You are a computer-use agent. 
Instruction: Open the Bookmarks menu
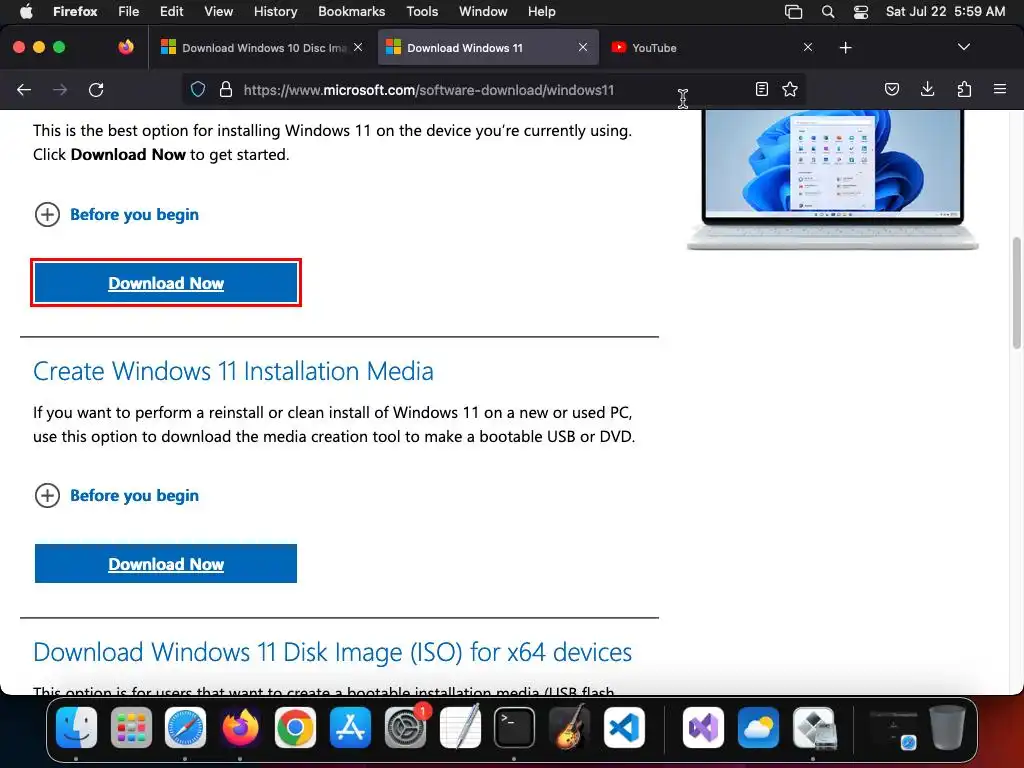point(351,11)
